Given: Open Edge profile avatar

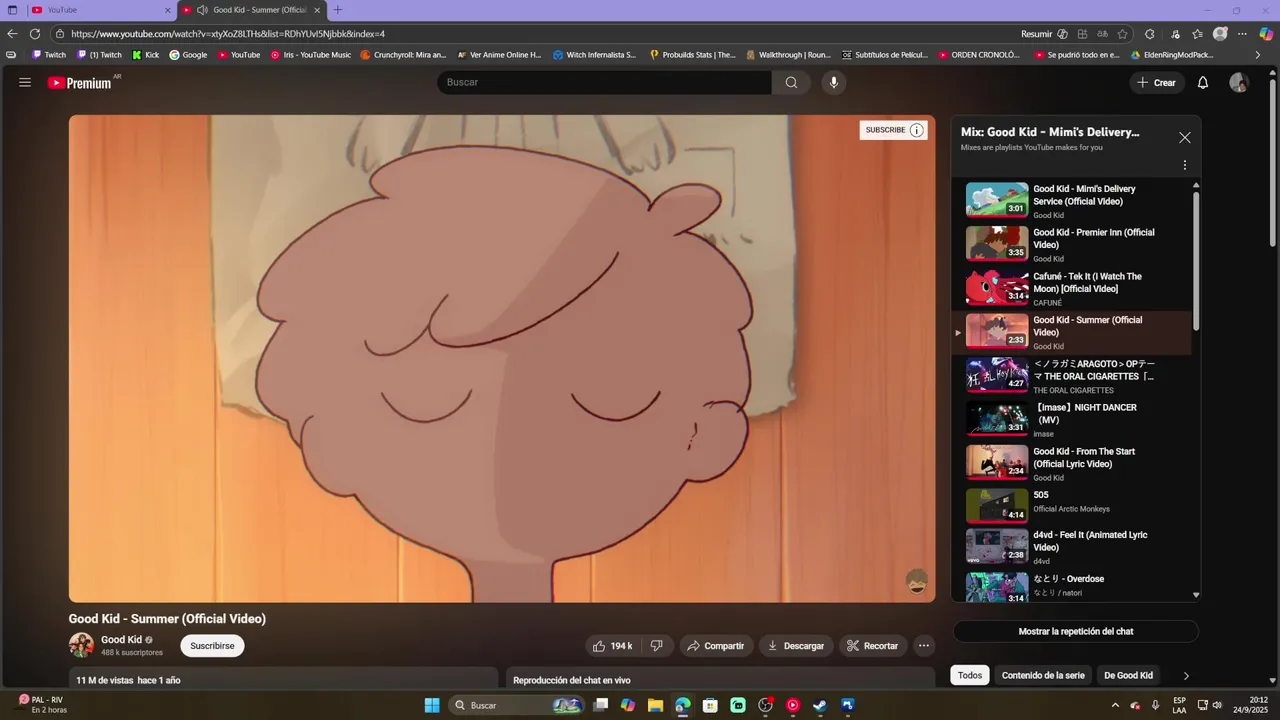Looking at the screenshot, I should pyautogui.click(x=1220, y=34).
